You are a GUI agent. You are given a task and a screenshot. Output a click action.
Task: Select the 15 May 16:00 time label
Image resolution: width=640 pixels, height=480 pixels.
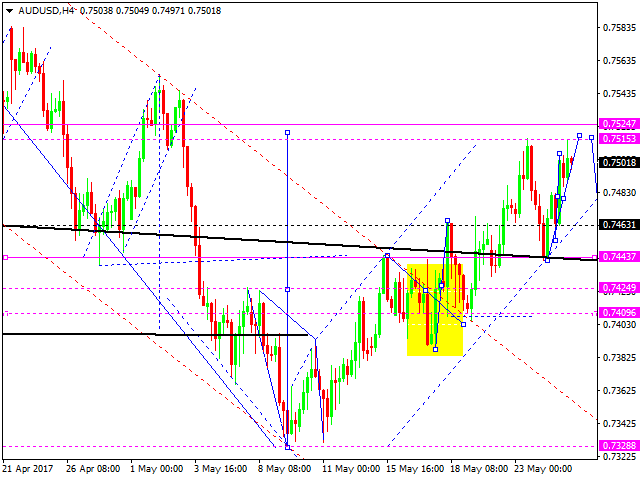point(415,469)
